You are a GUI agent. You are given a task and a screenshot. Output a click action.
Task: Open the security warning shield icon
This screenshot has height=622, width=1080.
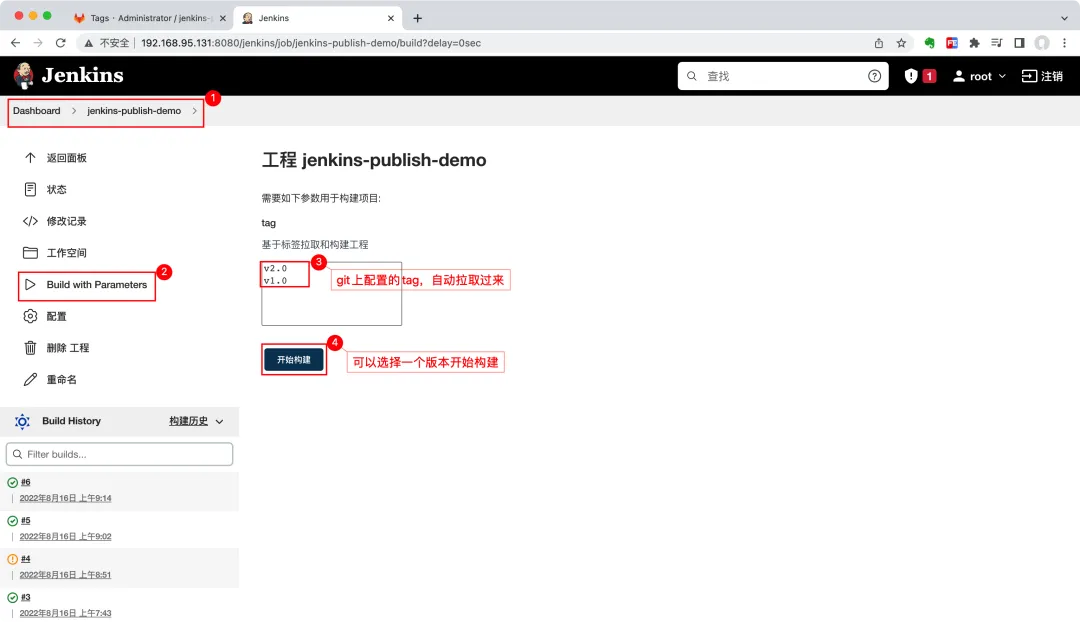[911, 76]
